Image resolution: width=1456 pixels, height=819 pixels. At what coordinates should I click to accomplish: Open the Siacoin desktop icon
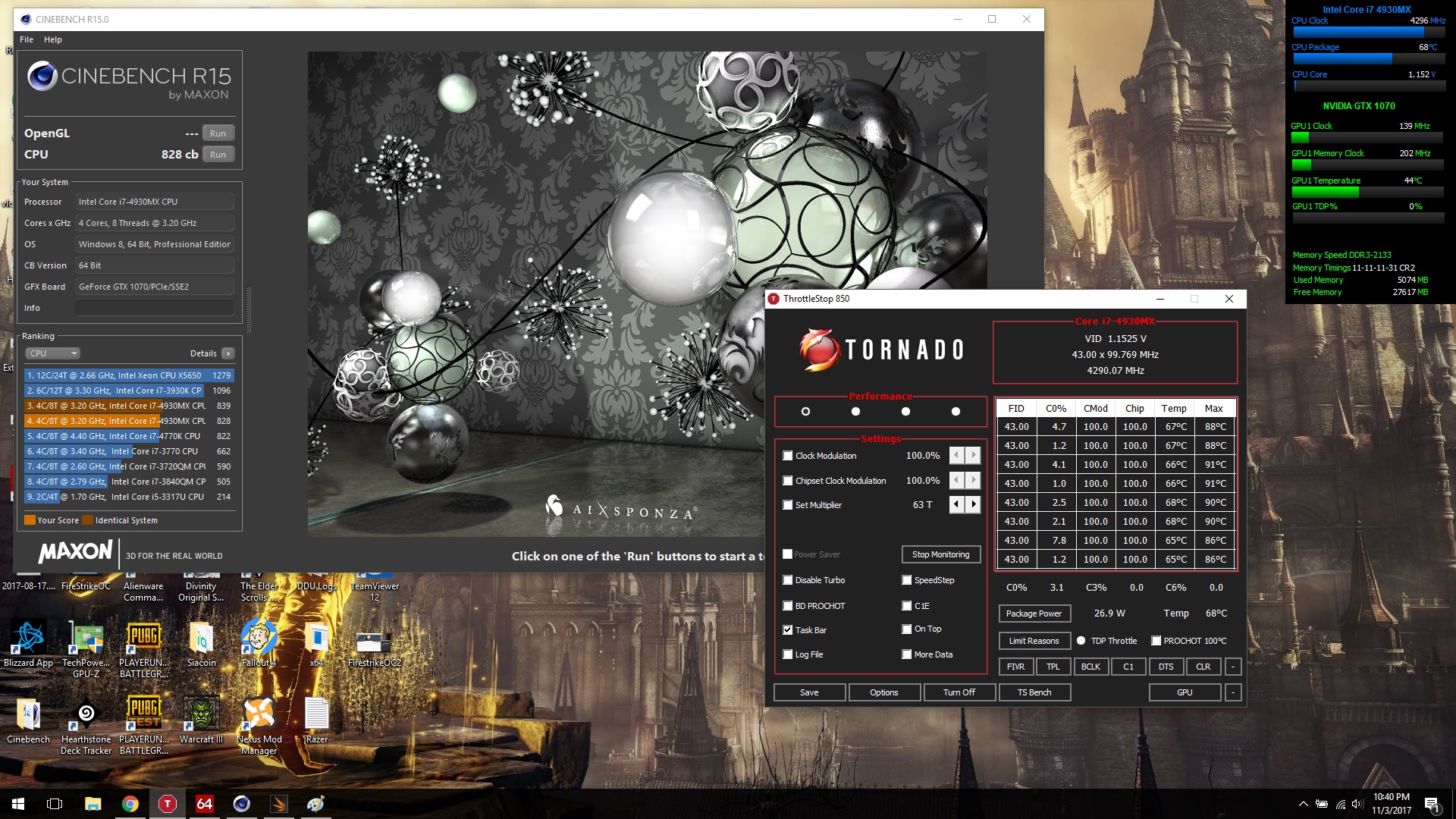[x=201, y=645]
